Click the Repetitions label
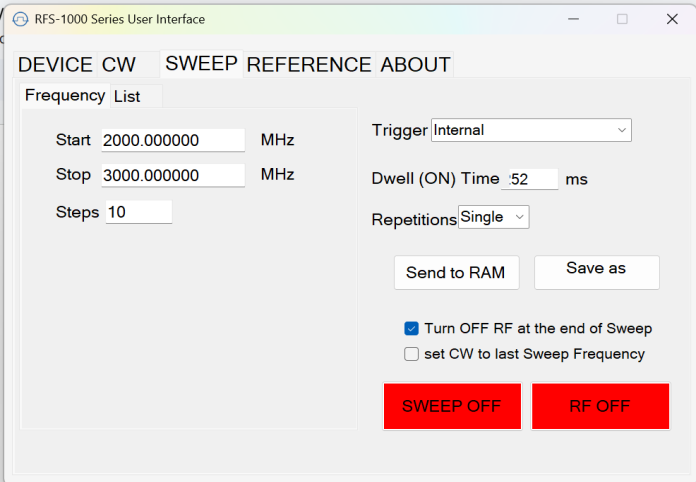The image size is (696, 482). [x=414, y=219]
